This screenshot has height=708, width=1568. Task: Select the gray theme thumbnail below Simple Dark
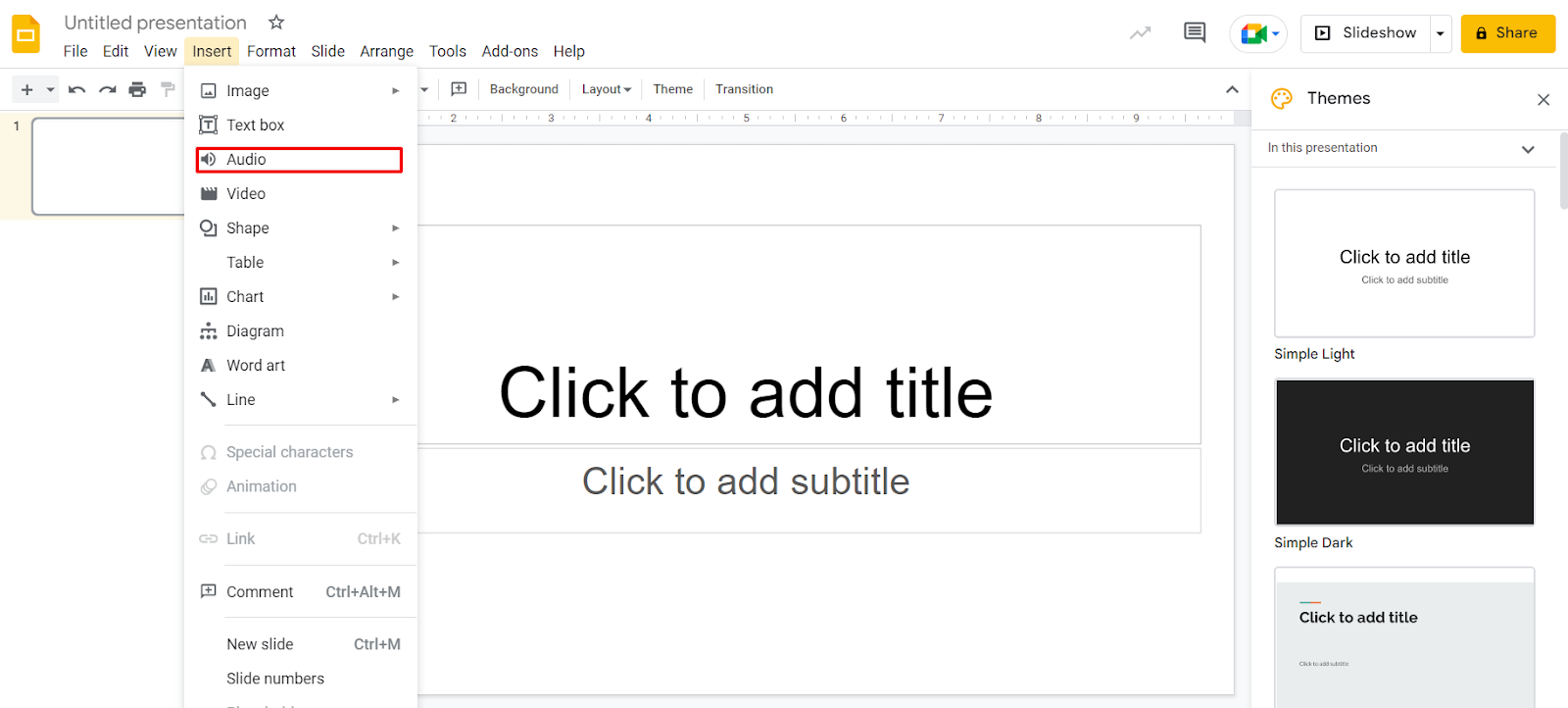1404,637
